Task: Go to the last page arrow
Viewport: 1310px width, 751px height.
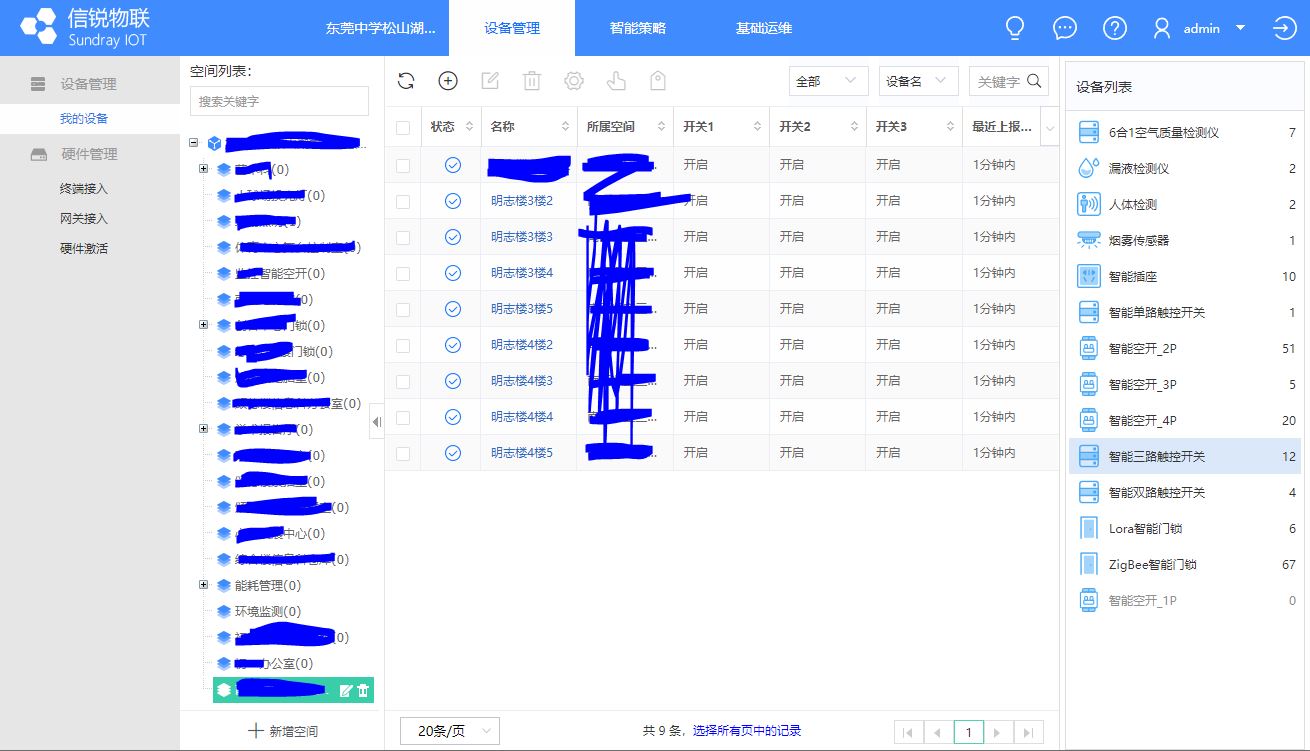Action: 1029,732
